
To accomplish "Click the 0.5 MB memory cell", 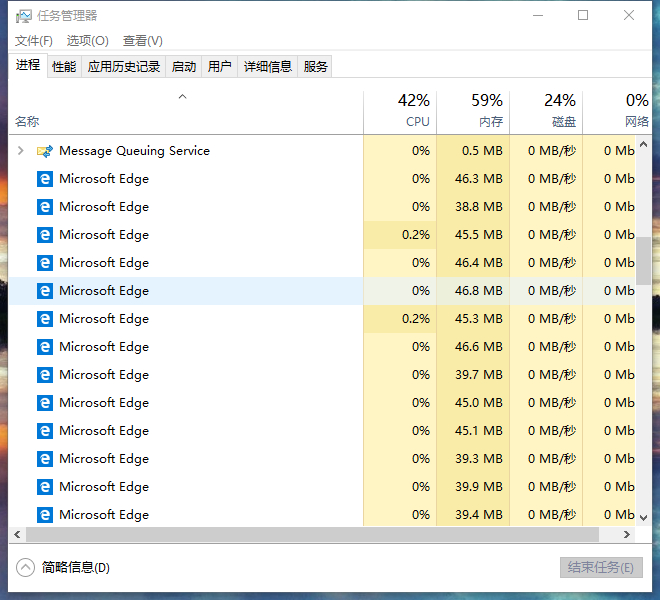I will click(473, 151).
